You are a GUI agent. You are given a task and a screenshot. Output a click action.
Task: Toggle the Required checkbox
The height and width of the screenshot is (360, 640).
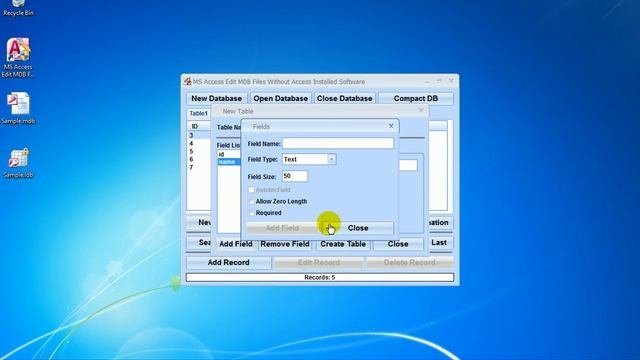coord(251,213)
